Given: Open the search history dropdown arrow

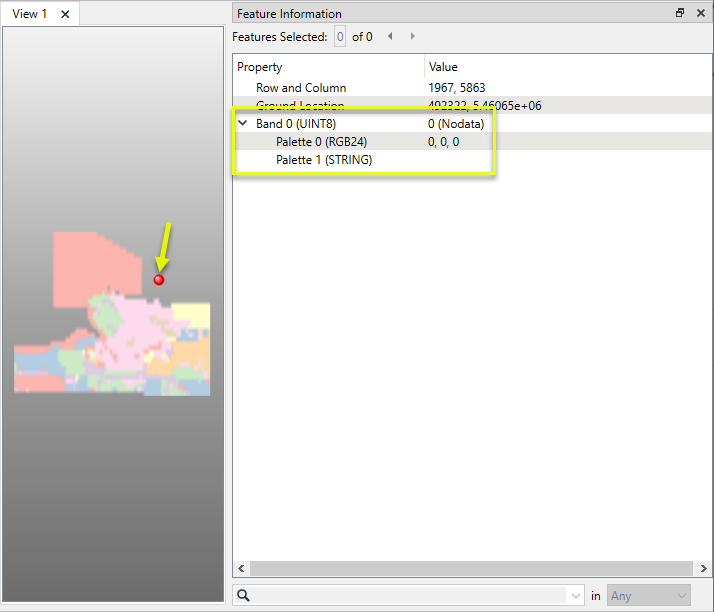Looking at the screenshot, I should (x=575, y=596).
